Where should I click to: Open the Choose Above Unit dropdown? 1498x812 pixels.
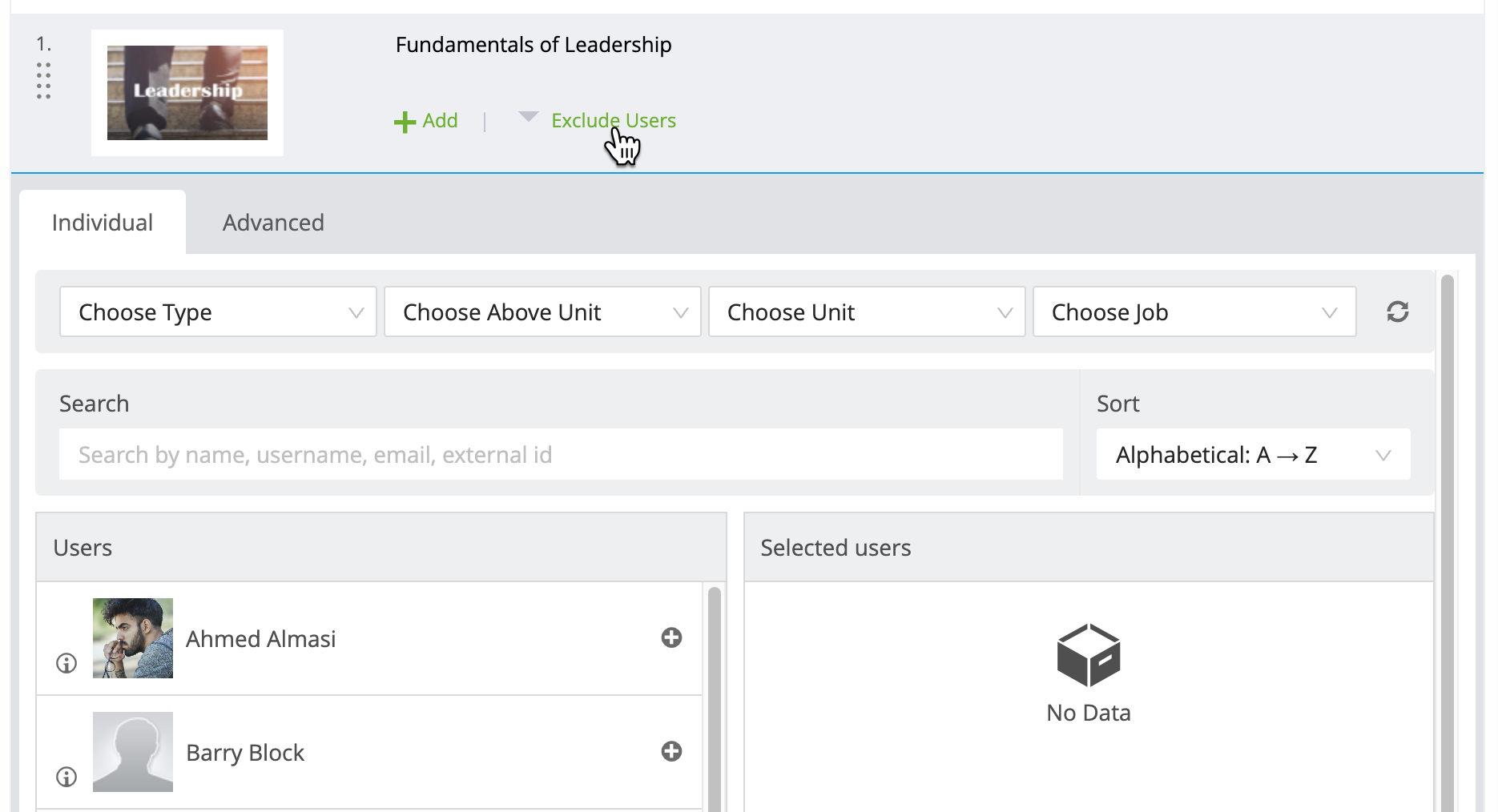click(x=542, y=312)
